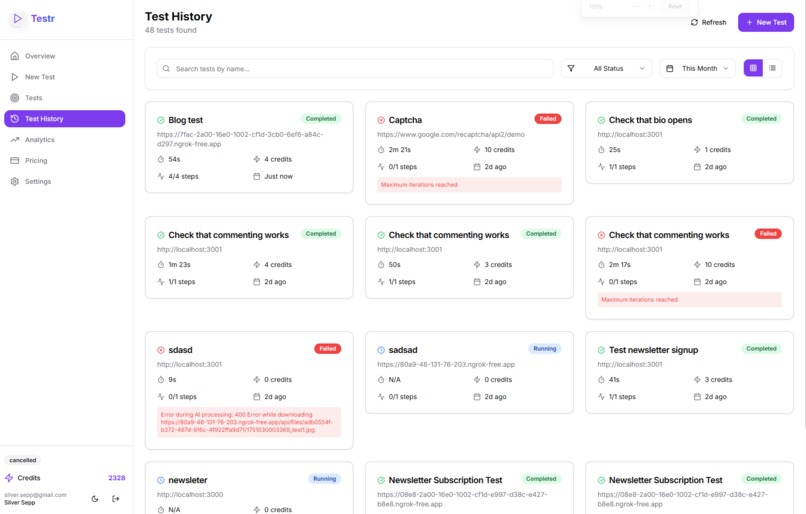
Task: Click the Credits lightning icon in sidebar
Action: (9, 478)
